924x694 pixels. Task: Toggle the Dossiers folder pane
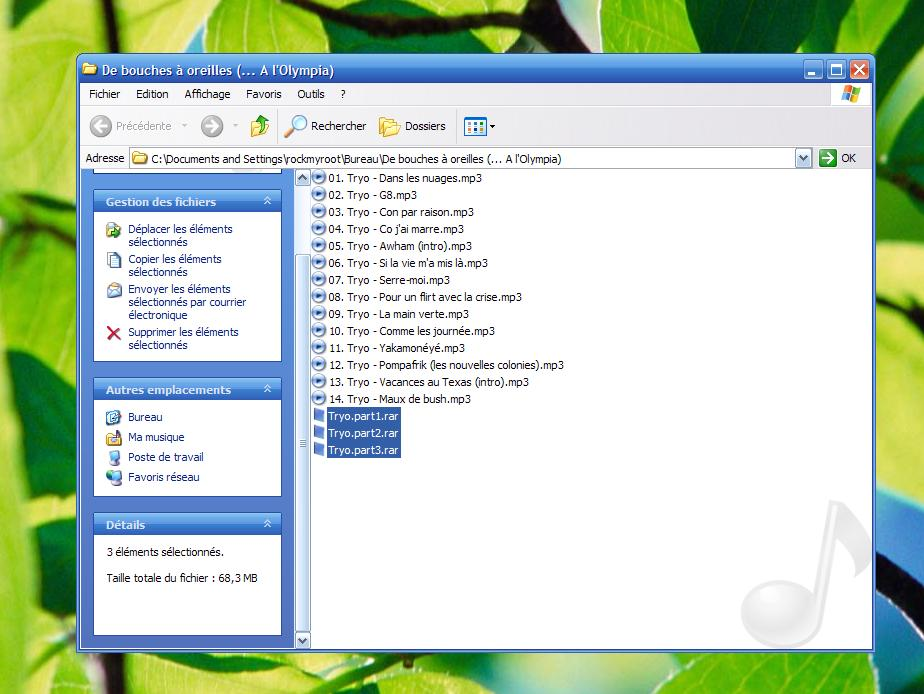pos(412,126)
